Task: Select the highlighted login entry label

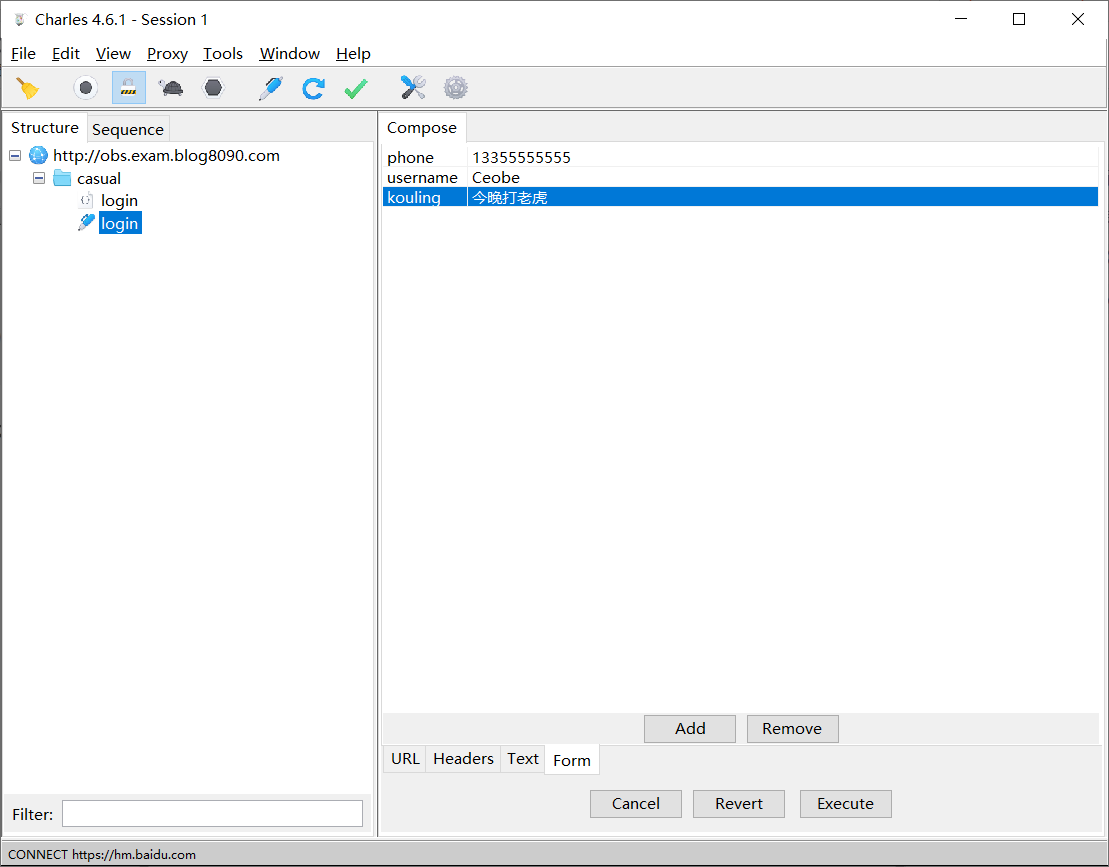Action: click(x=120, y=223)
